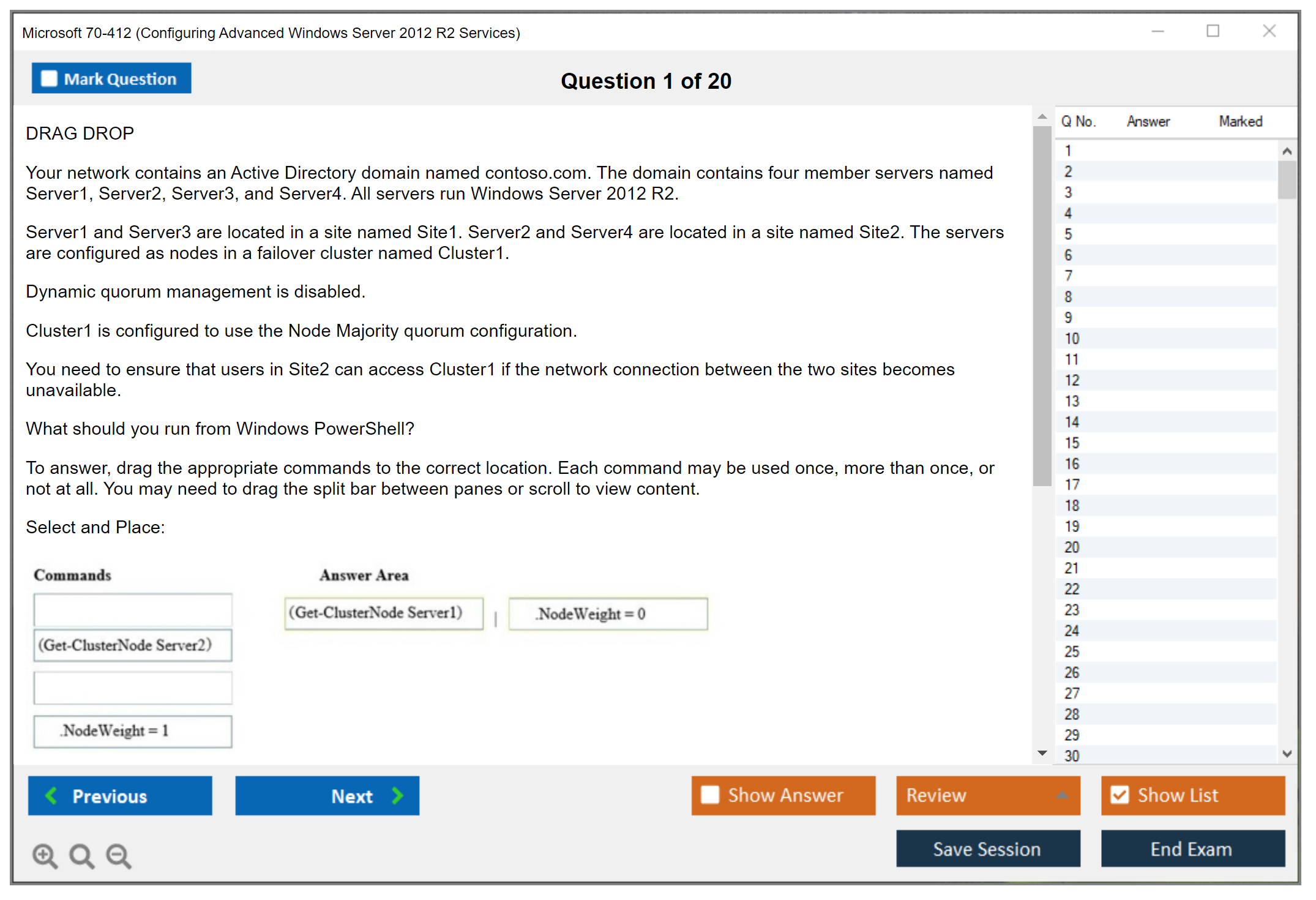Click the zoom out magnifier icon
Viewport: 1316px width, 900px height.
tap(118, 855)
